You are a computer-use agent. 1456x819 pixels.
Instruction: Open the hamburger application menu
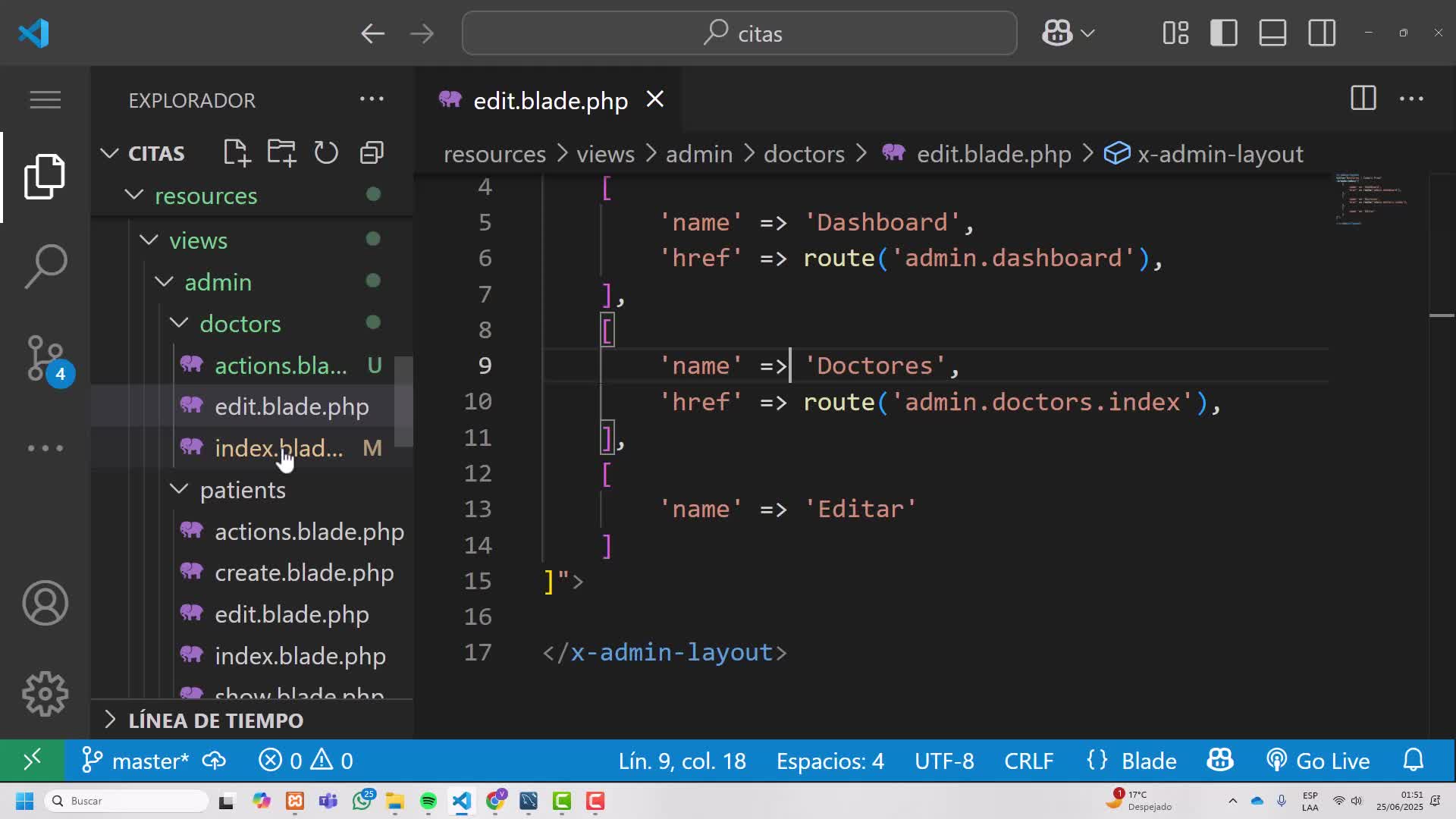coord(45,99)
